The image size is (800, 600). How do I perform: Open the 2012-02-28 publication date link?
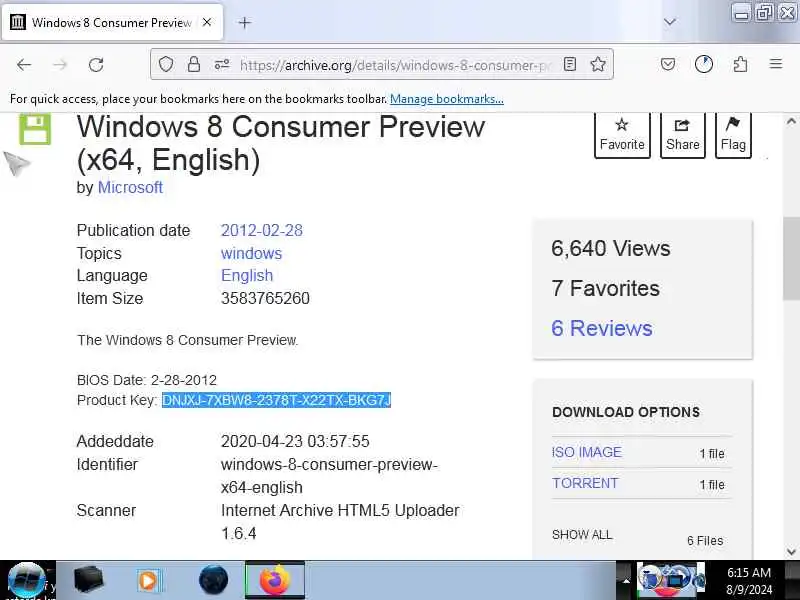262,230
